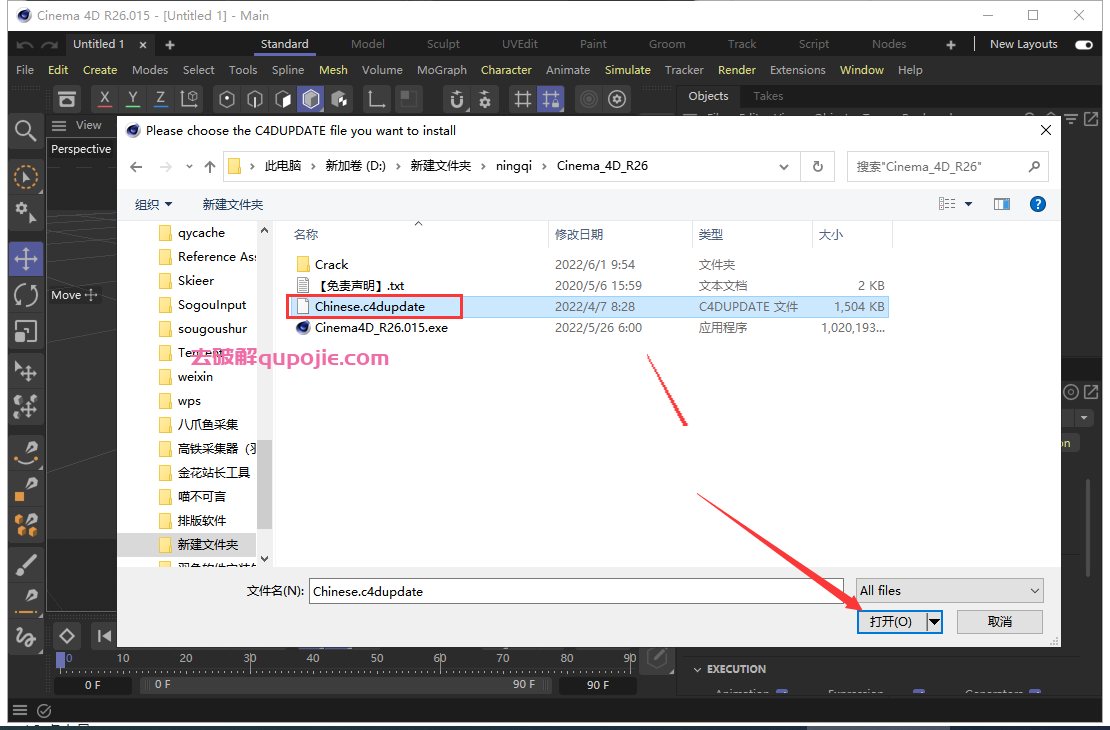This screenshot has width=1110, height=730.
Task: Expand recent locations dropdown arrow
Action: [189, 167]
